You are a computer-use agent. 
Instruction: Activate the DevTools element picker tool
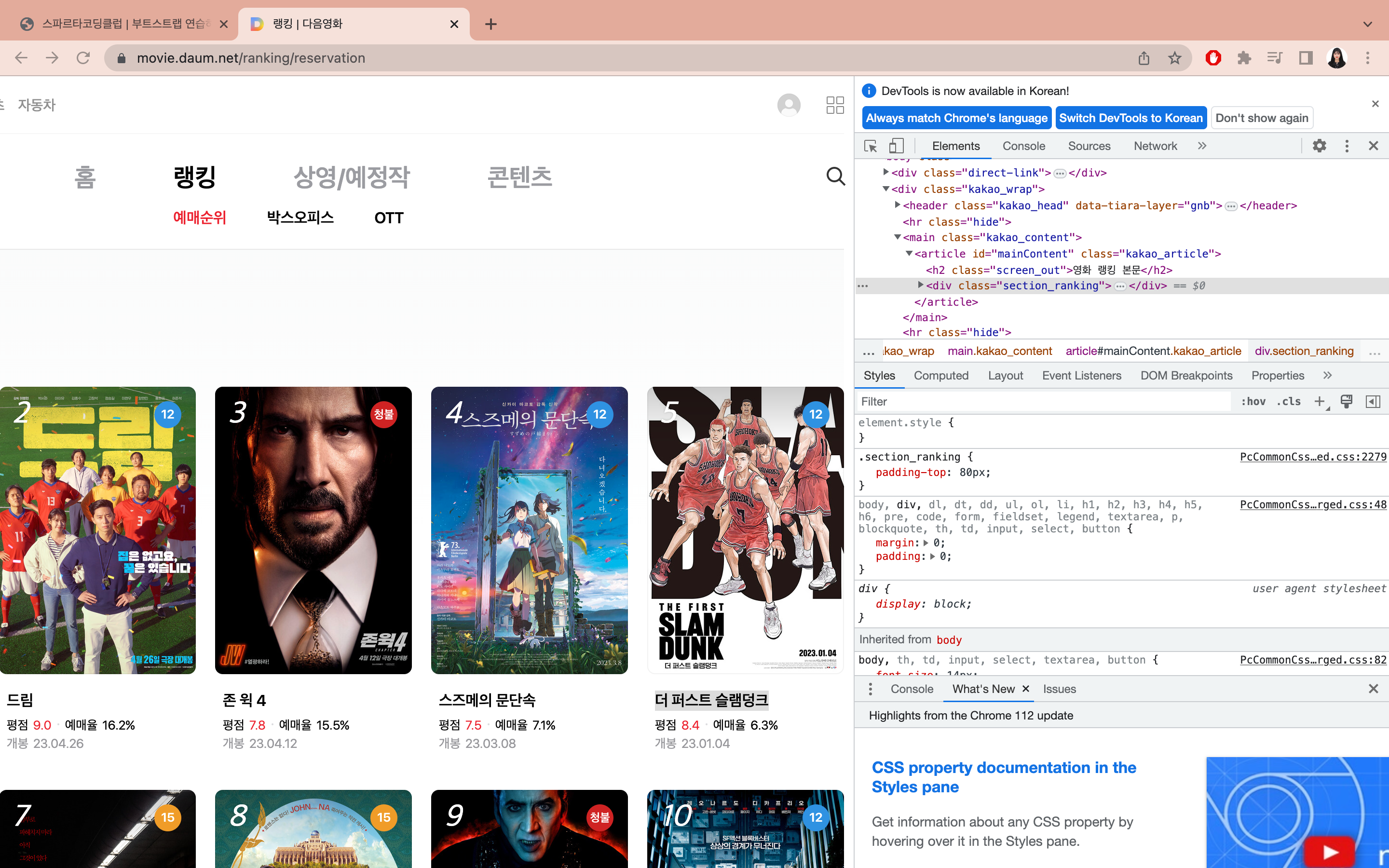871,146
